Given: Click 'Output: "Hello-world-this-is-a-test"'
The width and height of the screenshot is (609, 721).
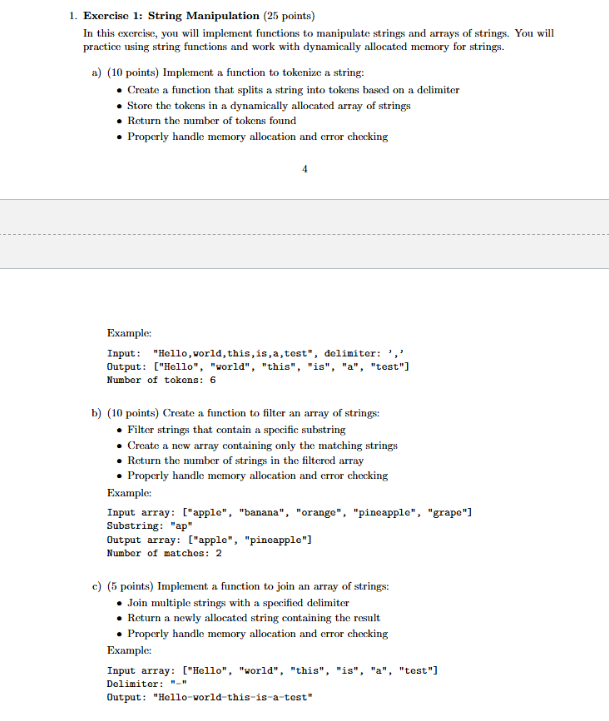Looking at the screenshot, I should coord(210,698).
